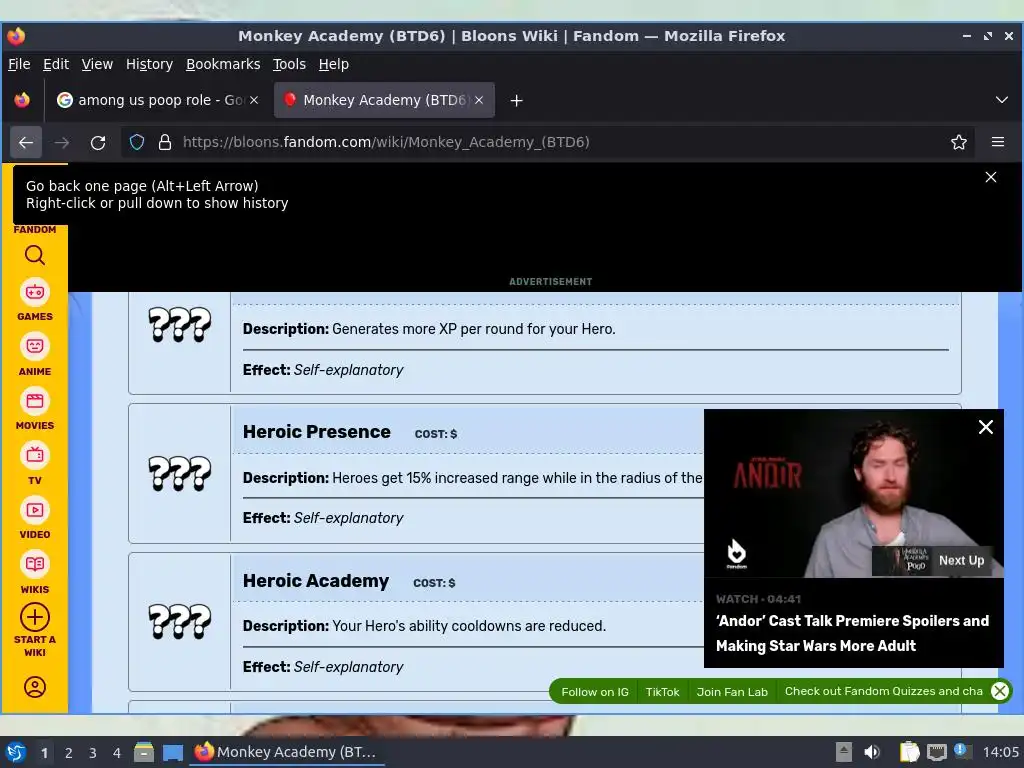
Task: Click the Next Up video thumbnail
Action: pyautogui.click(x=933, y=560)
